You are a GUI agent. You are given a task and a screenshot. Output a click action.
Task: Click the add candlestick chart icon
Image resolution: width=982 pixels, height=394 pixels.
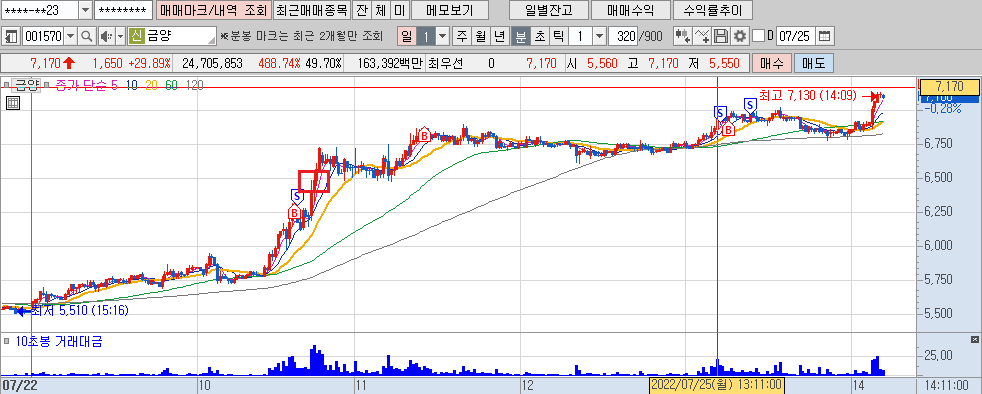coord(683,36)
